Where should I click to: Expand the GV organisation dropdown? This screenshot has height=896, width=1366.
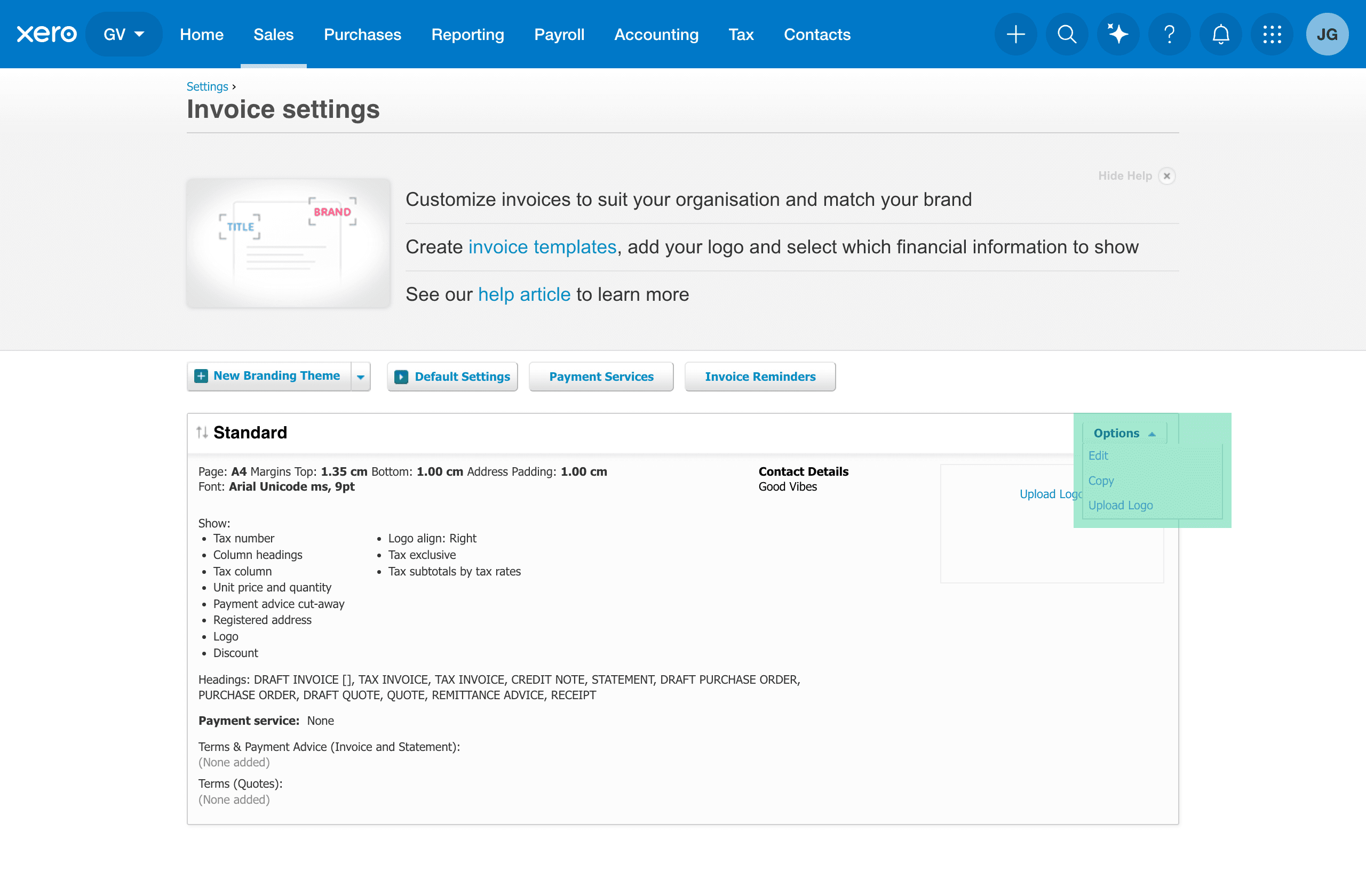(123, 35)
